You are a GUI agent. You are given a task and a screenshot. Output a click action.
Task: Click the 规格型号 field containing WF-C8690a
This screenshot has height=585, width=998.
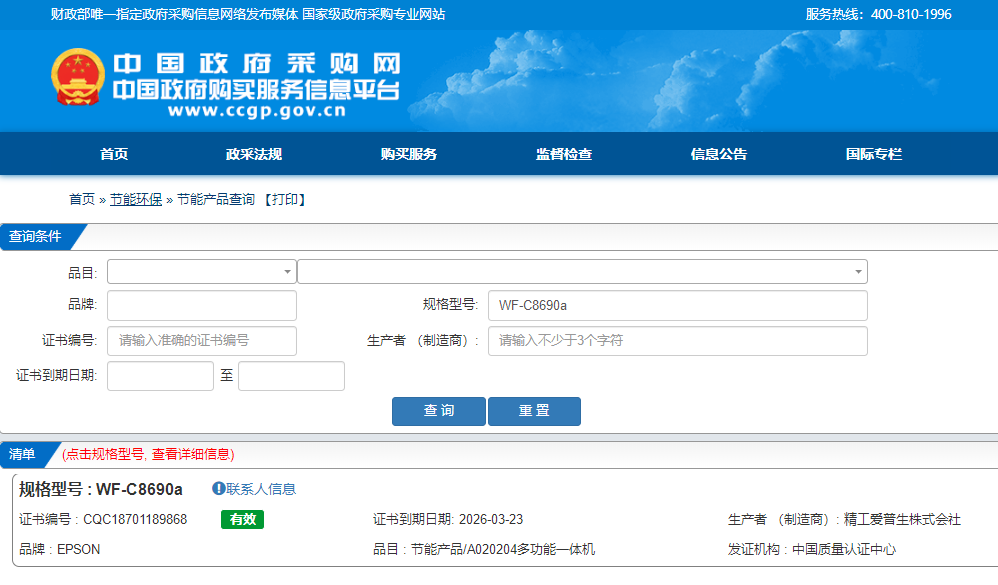[x=678, y=306]
